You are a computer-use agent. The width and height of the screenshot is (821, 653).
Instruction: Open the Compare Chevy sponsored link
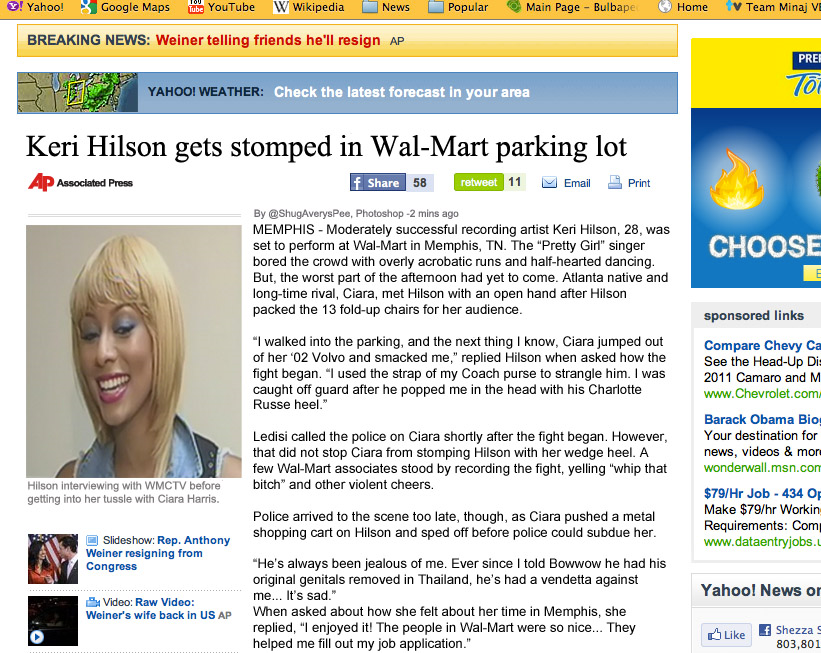coord(762,346)
